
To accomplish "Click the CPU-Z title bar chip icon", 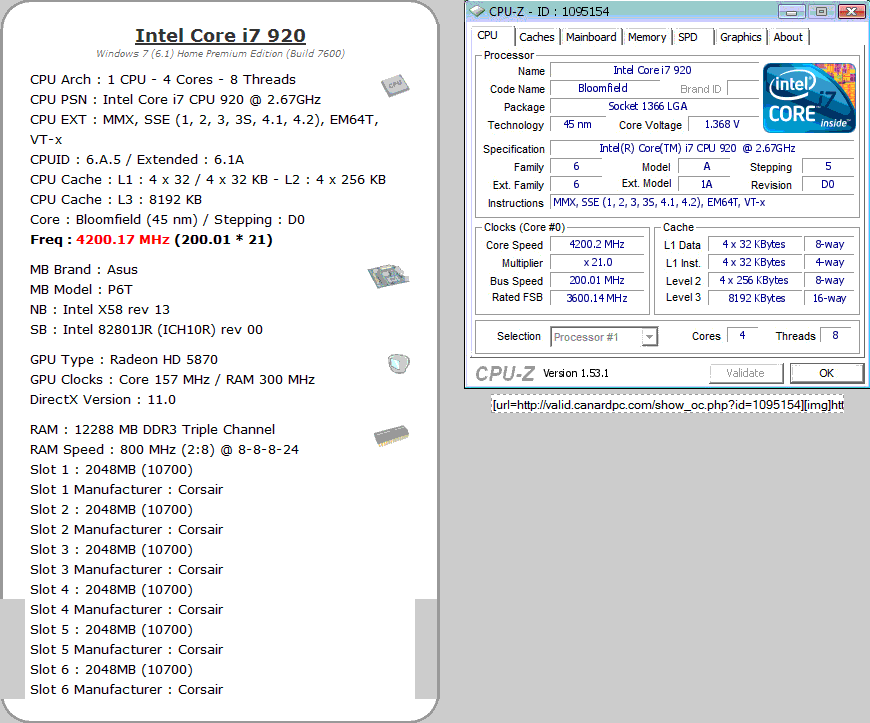I will pos(477,11).
